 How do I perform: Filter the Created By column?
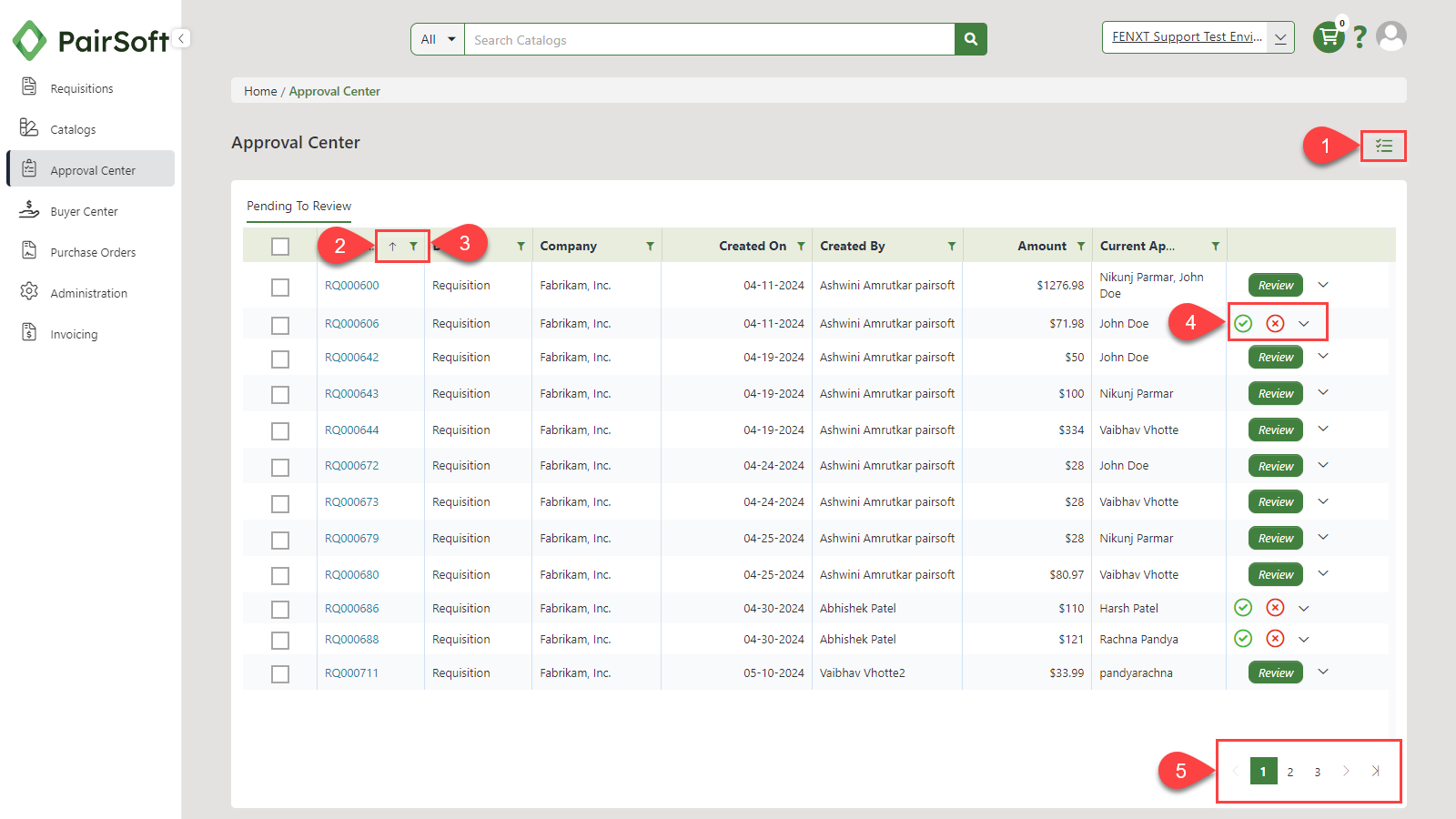[x=952, y=246]
